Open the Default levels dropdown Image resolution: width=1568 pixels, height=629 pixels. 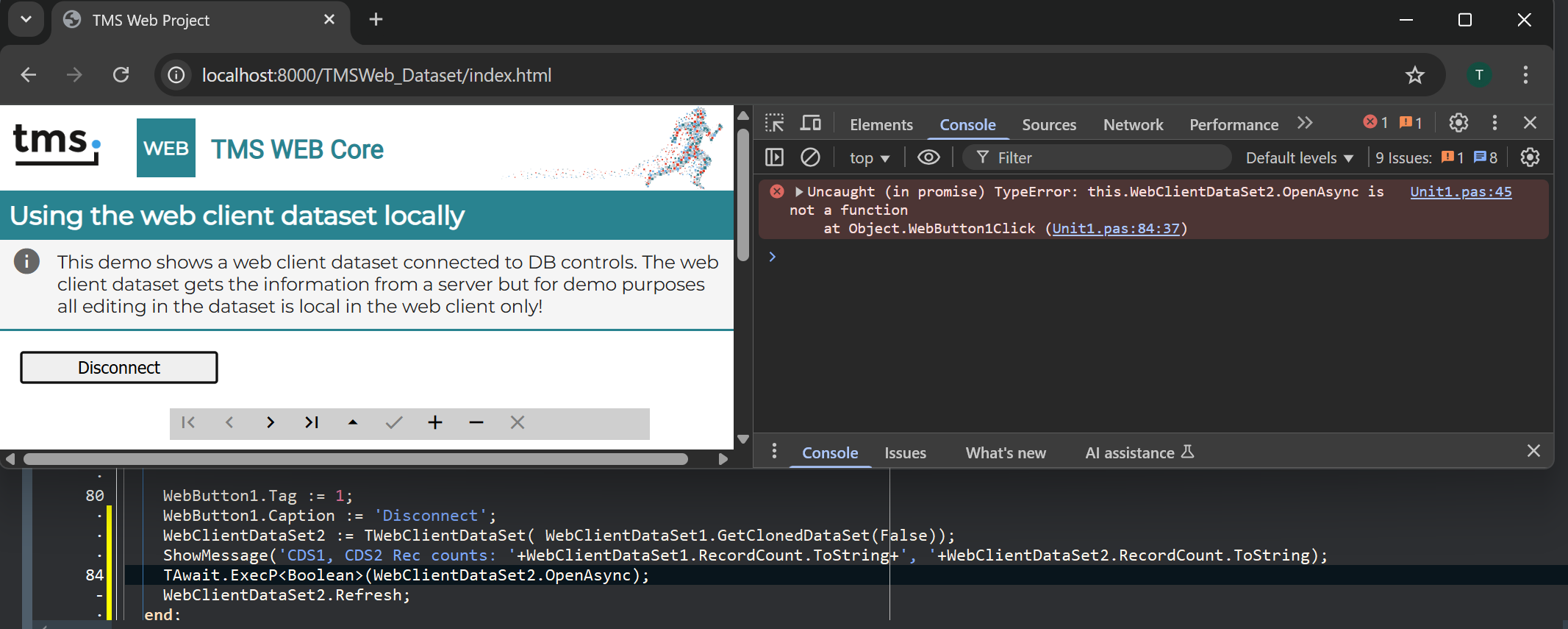coord(1299,158)
